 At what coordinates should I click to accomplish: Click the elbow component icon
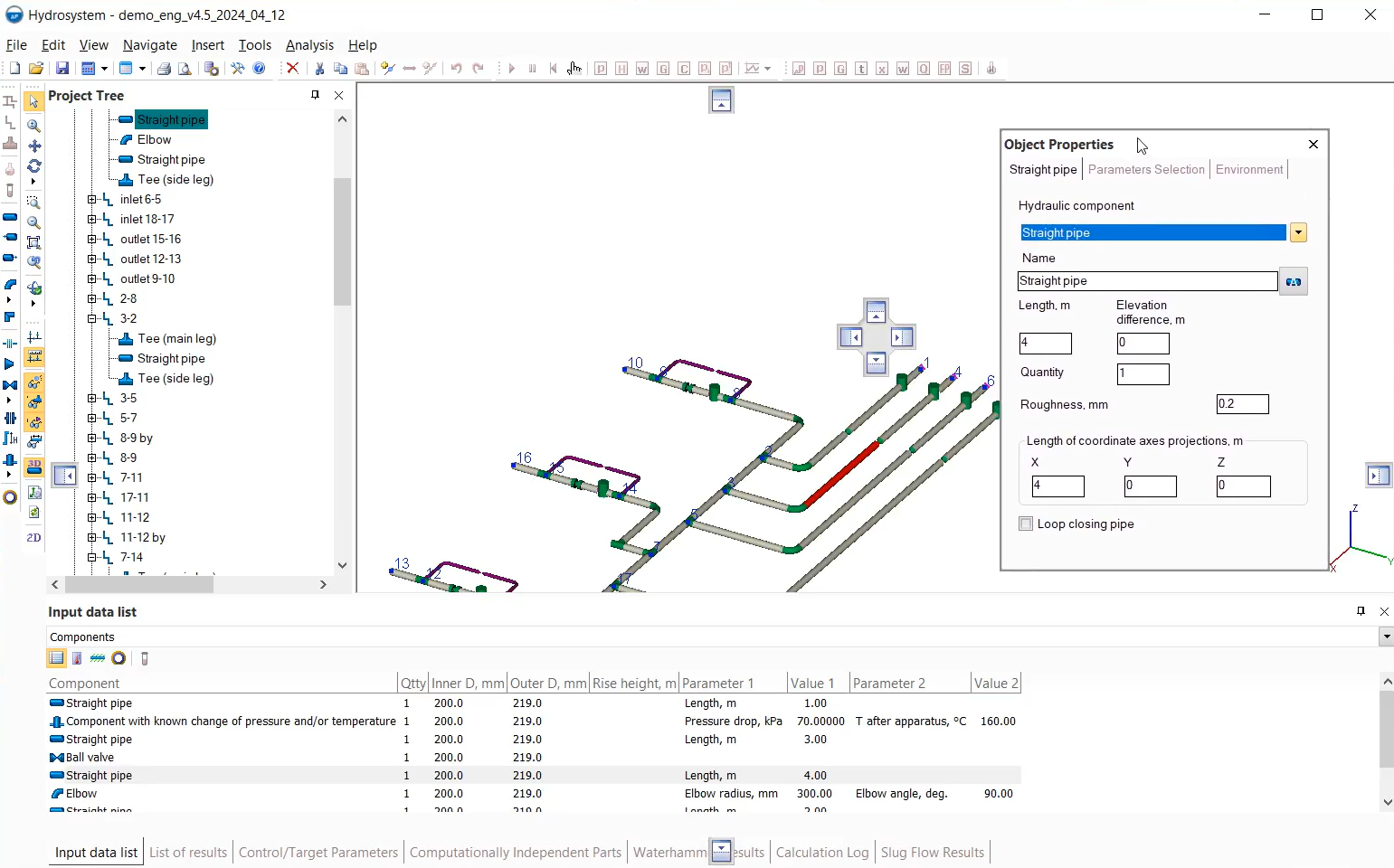pos(10,285)
